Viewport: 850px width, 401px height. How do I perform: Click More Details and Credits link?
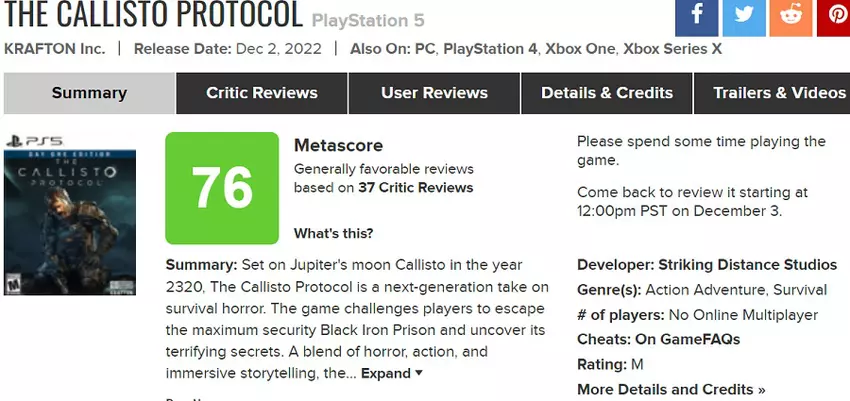[670, 389]
